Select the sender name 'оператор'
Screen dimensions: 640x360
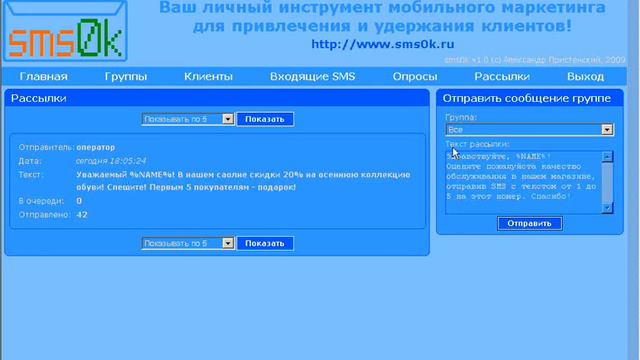click(96, 147)
